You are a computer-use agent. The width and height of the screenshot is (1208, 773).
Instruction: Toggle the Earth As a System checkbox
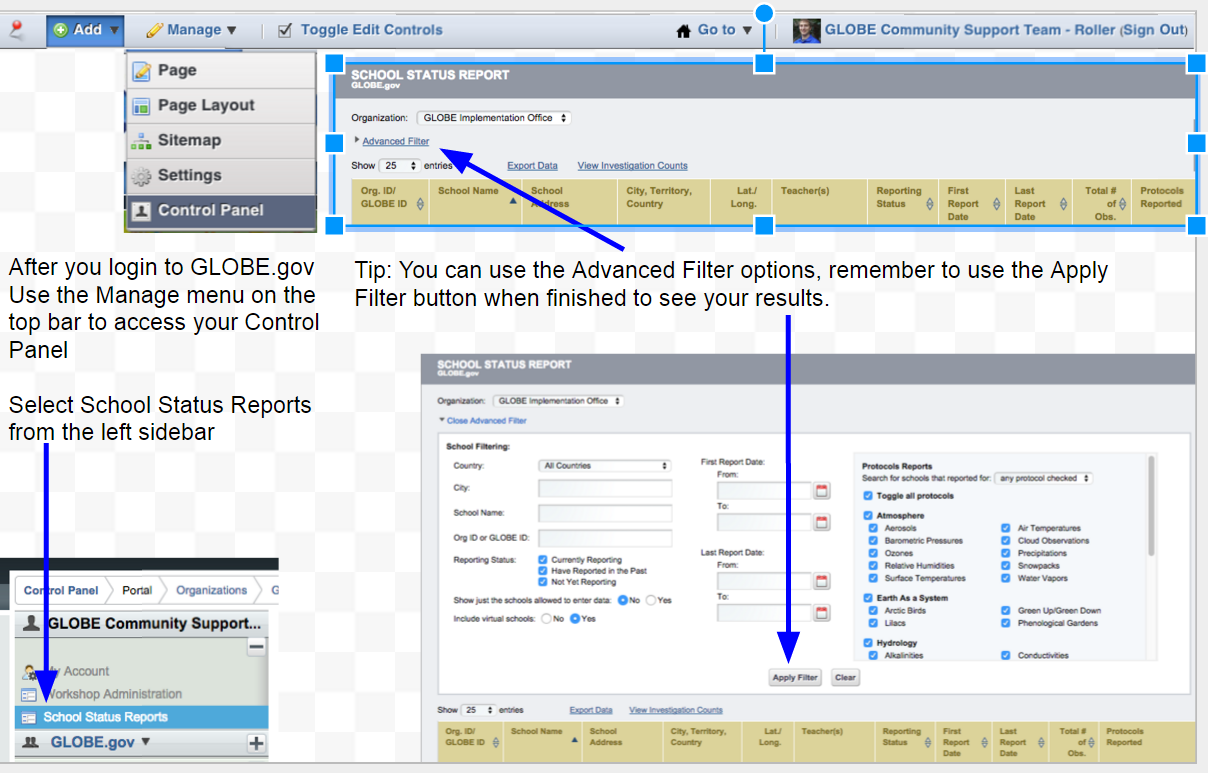(867, 598)
